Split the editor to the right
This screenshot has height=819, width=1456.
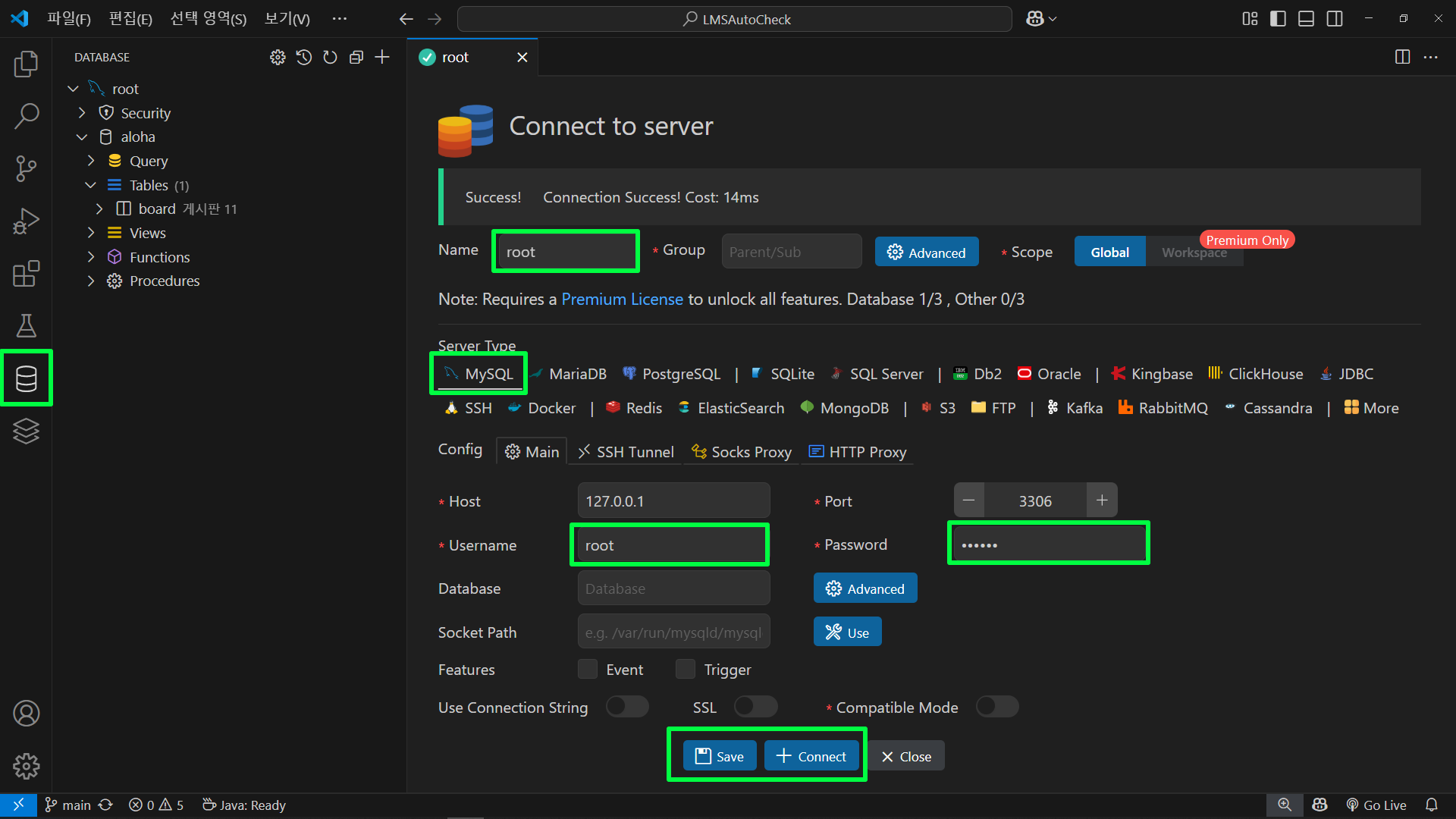pos(1402,57)
